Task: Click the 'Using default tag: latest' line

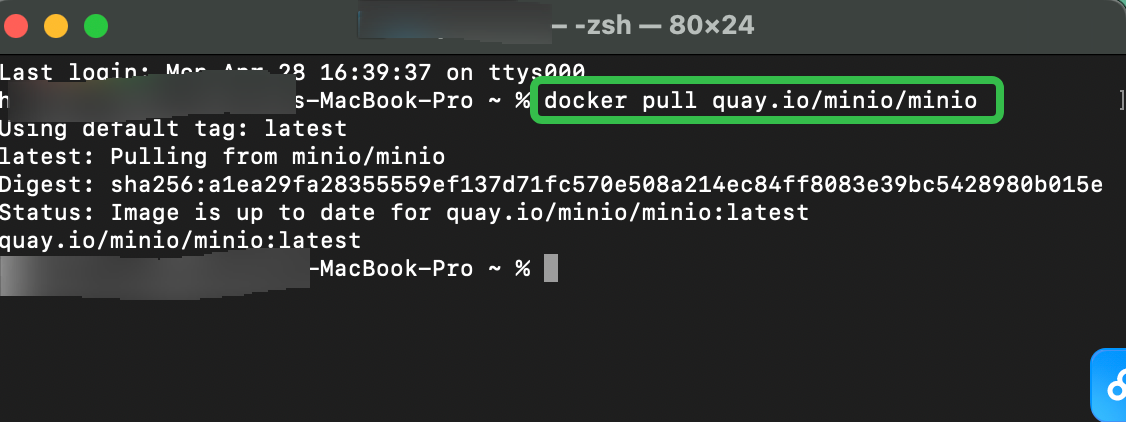Action: pyautogui.click(x=173, y=128)
